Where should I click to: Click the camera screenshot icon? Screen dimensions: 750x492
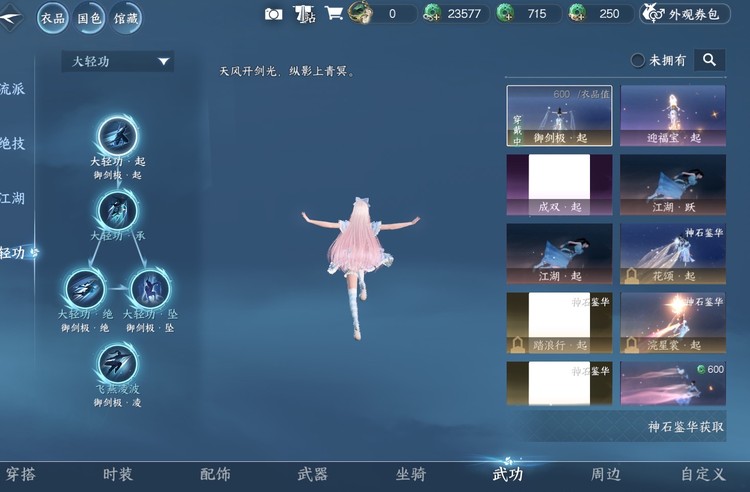274,14
